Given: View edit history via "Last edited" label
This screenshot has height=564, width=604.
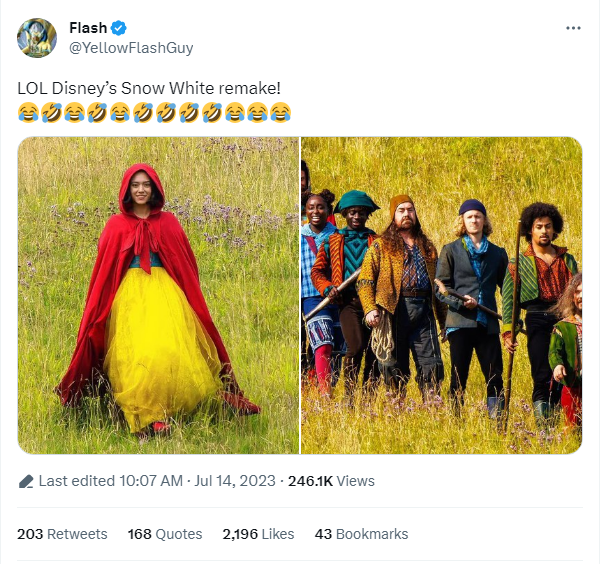Looking at the screenshot, I should (x=78, y=481).
